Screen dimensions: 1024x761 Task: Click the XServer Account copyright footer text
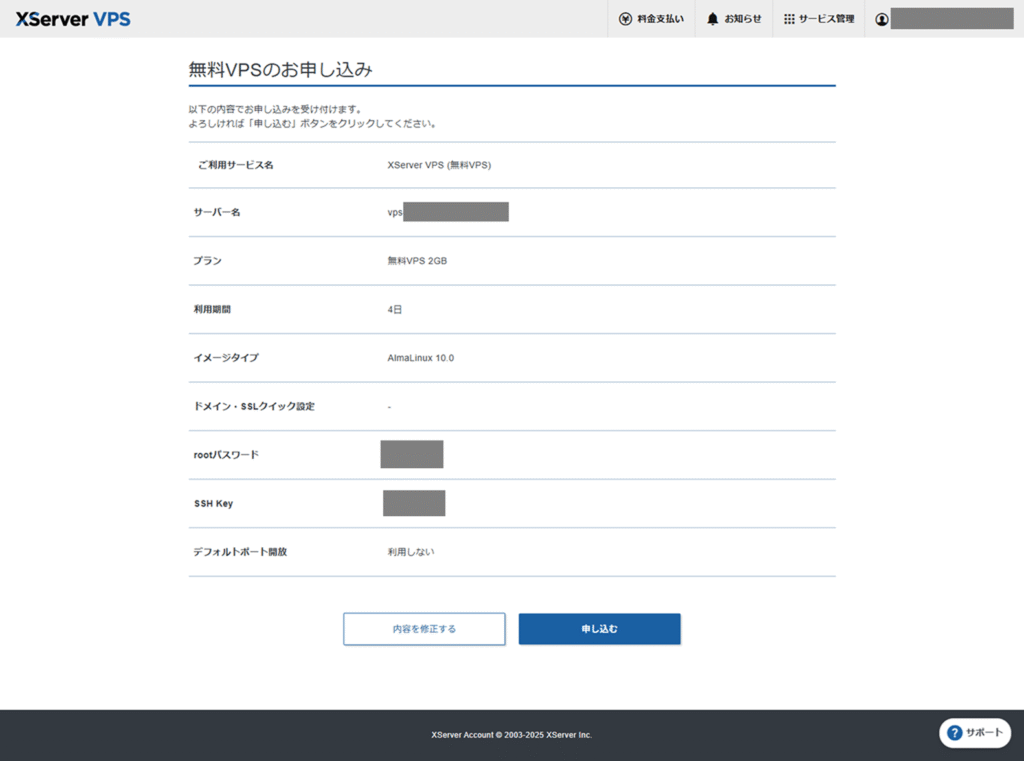511,735
